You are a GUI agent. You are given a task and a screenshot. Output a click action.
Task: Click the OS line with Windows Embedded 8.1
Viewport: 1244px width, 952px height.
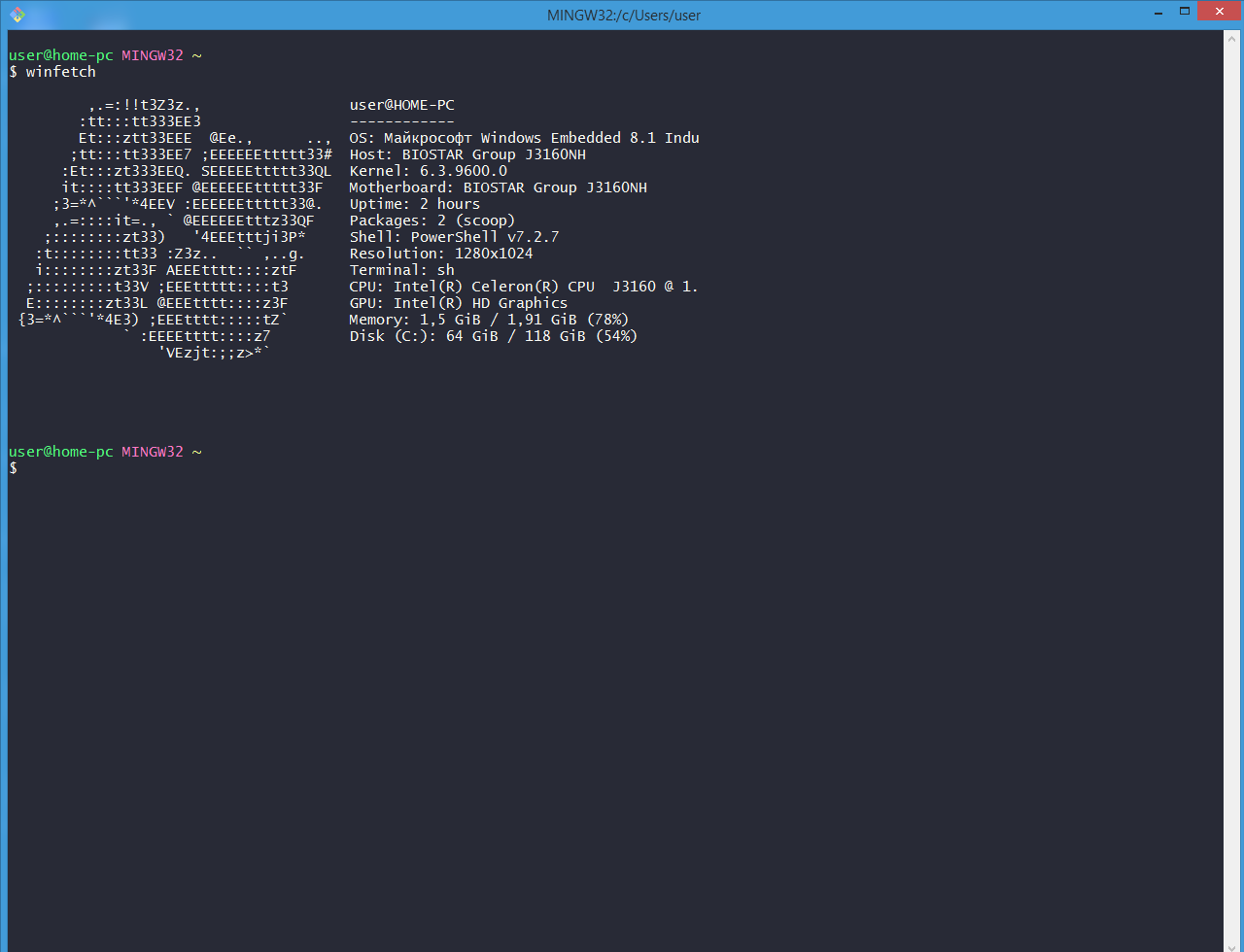524,138
